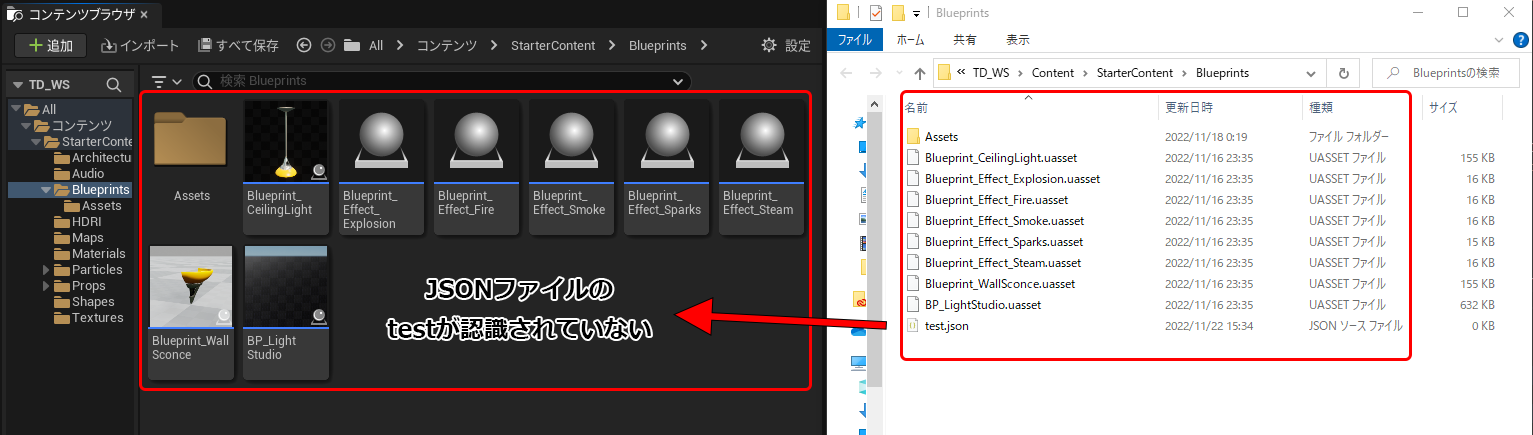Open the asset filter dropdown
1533x435 pixels.
coord(165,81)
